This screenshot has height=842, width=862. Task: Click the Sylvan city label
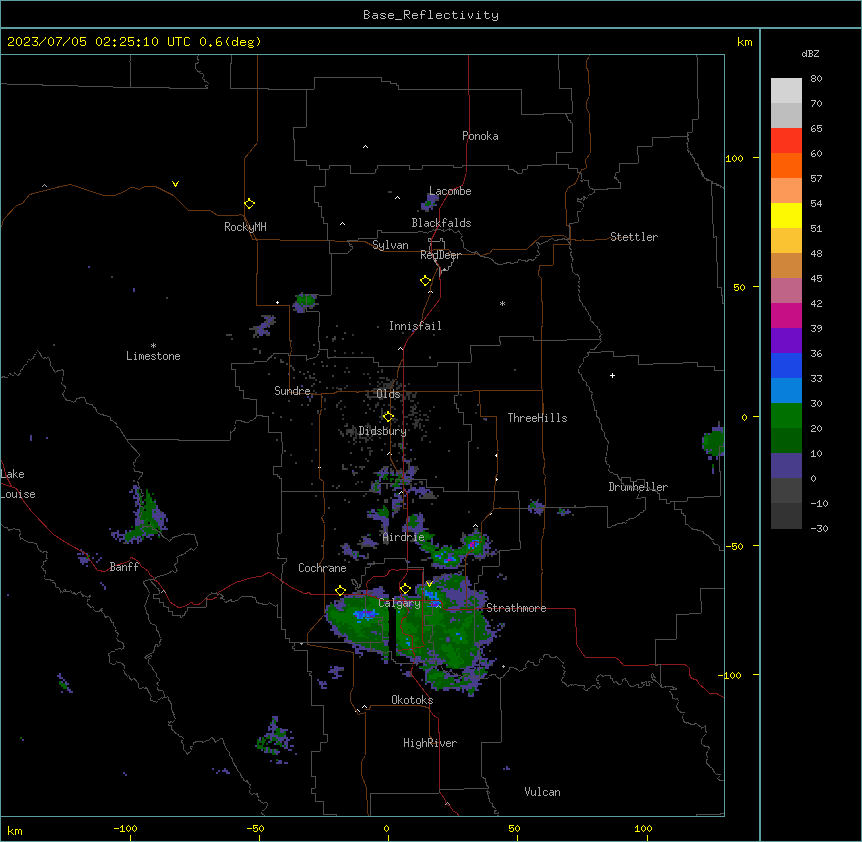390,245
